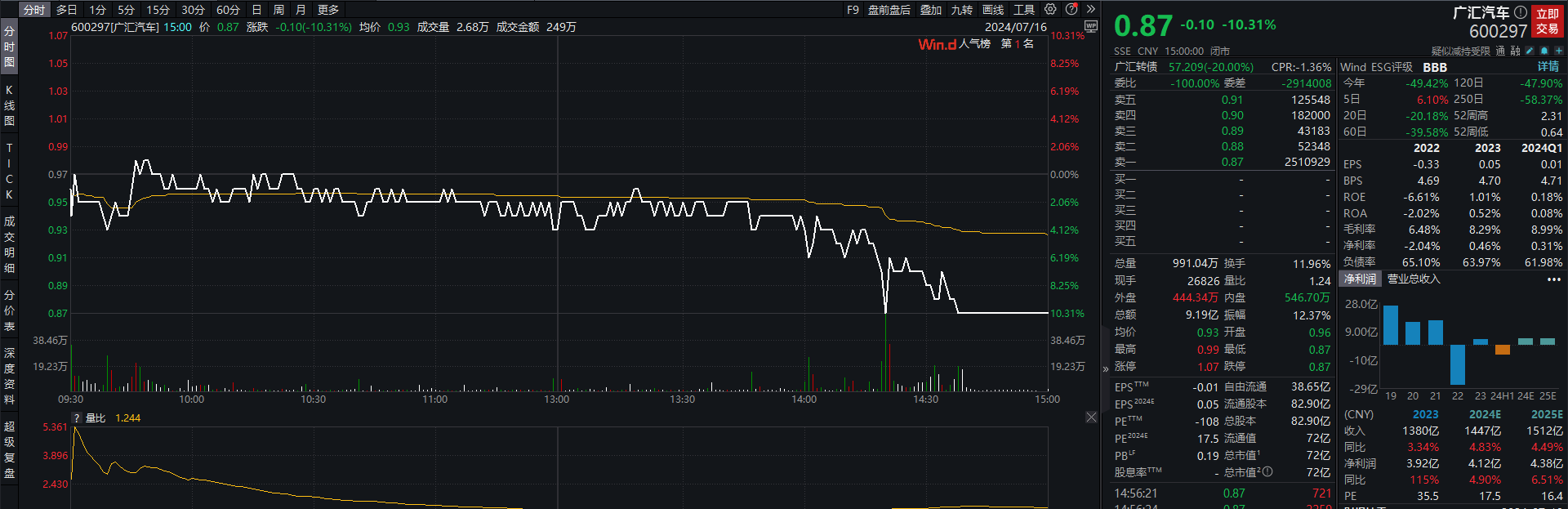Open K线图 from the left sidebar
1568x509 pixels.
[x=9, y=105]
